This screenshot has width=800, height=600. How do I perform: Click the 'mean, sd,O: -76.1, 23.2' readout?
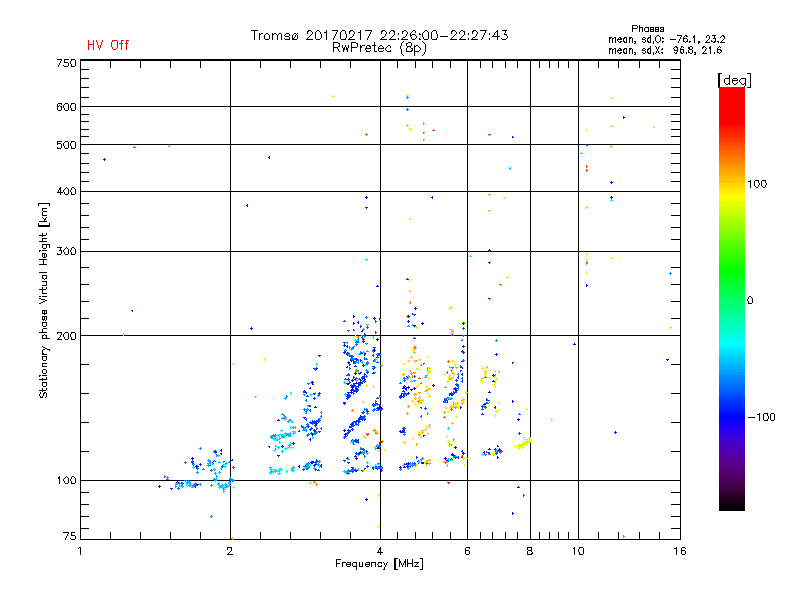(666, 39)
